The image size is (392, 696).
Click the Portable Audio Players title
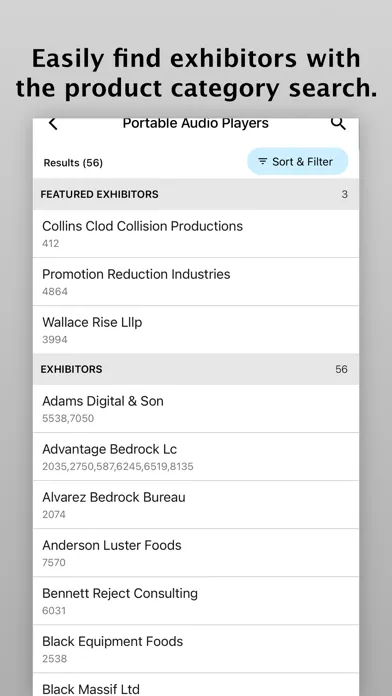click(x=195, y=123)
